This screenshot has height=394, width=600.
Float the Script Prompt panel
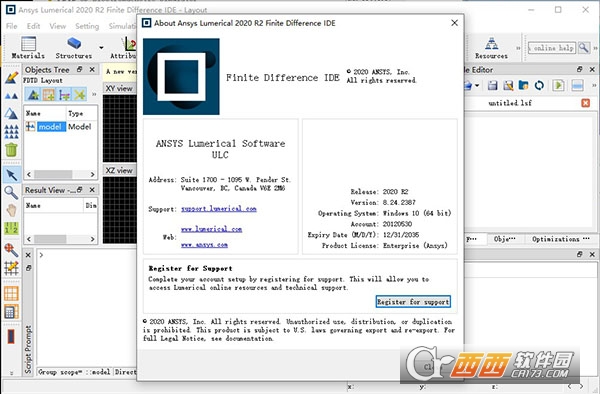28,268
